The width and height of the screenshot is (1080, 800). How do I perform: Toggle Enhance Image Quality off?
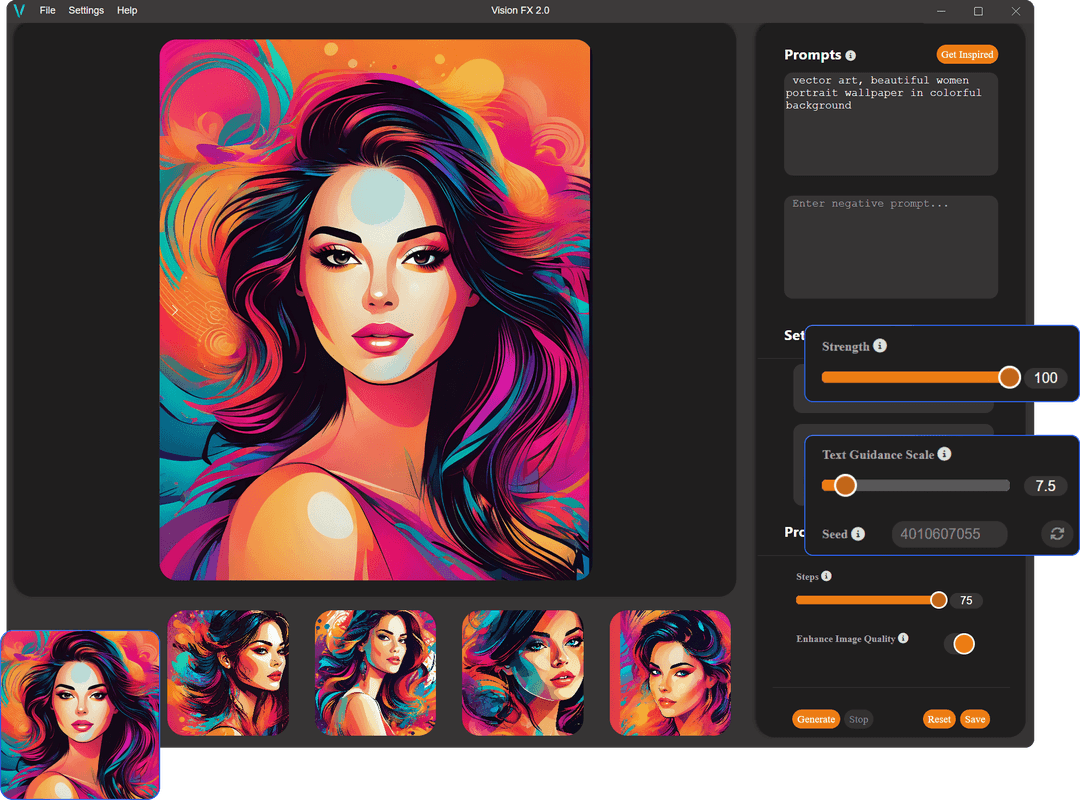(x=961, y=644)
